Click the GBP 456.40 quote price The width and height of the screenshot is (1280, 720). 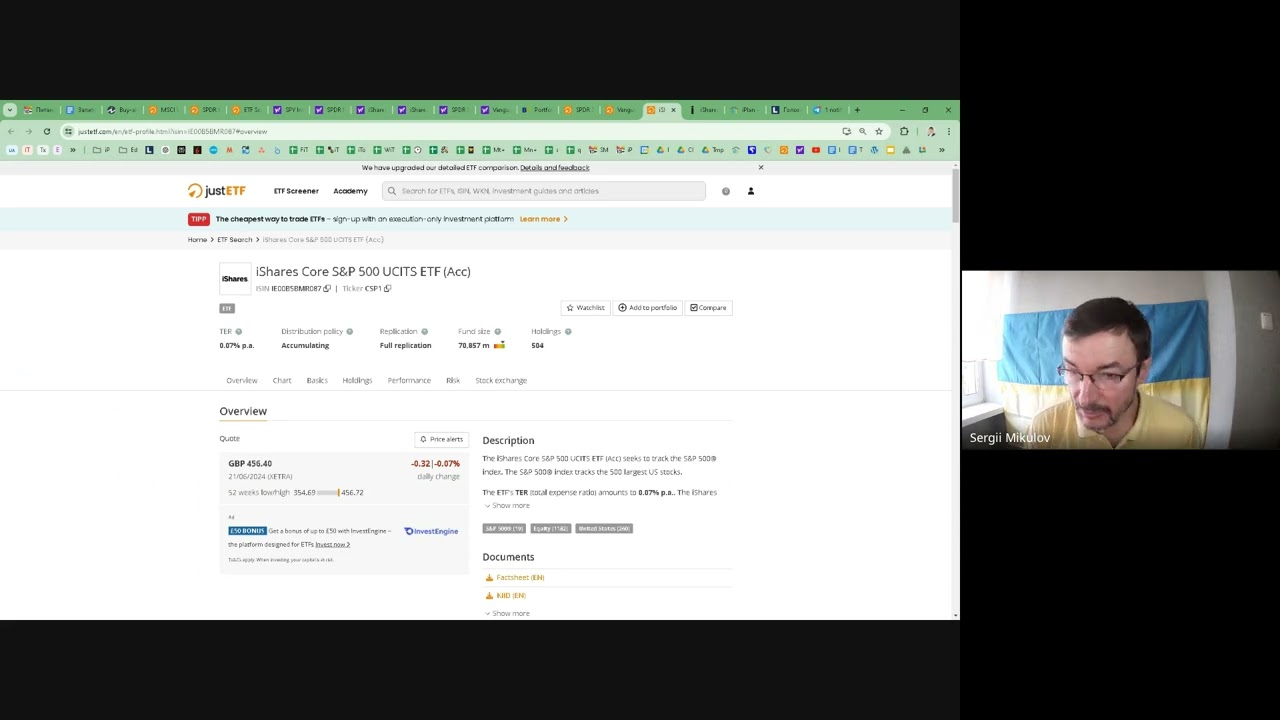tap(250, 464)
